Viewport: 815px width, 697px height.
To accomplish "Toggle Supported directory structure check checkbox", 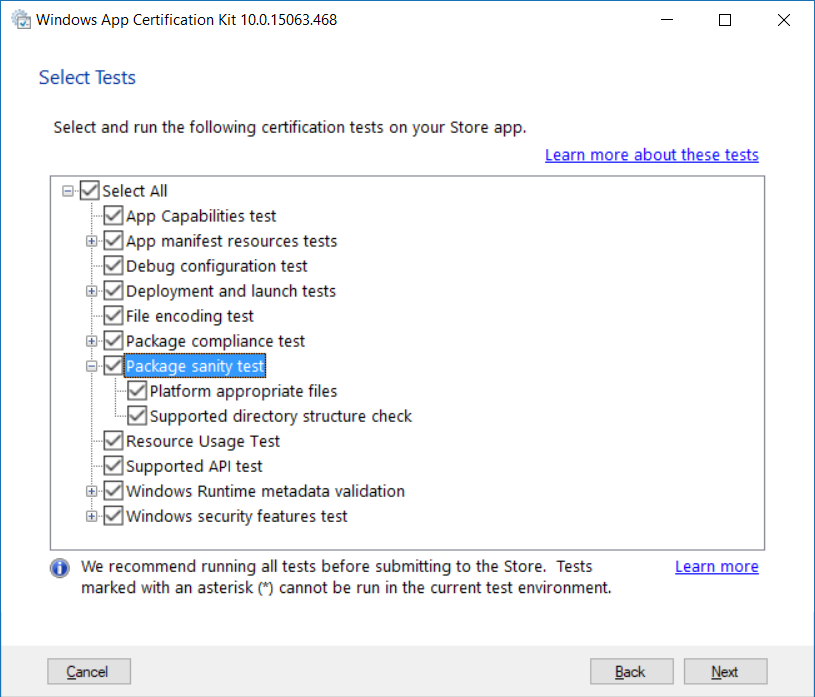I will coord(137,416).
